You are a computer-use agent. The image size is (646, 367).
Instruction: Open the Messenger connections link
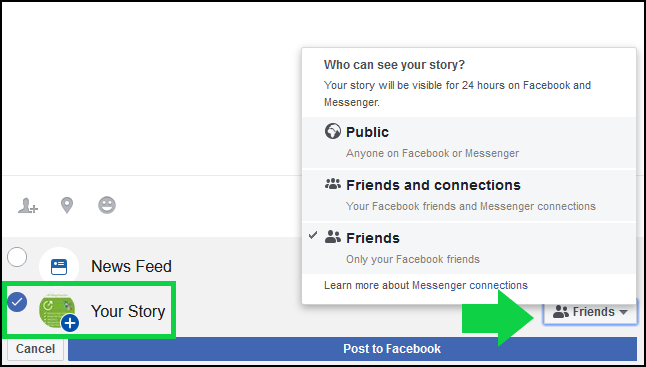coord(470,285)
